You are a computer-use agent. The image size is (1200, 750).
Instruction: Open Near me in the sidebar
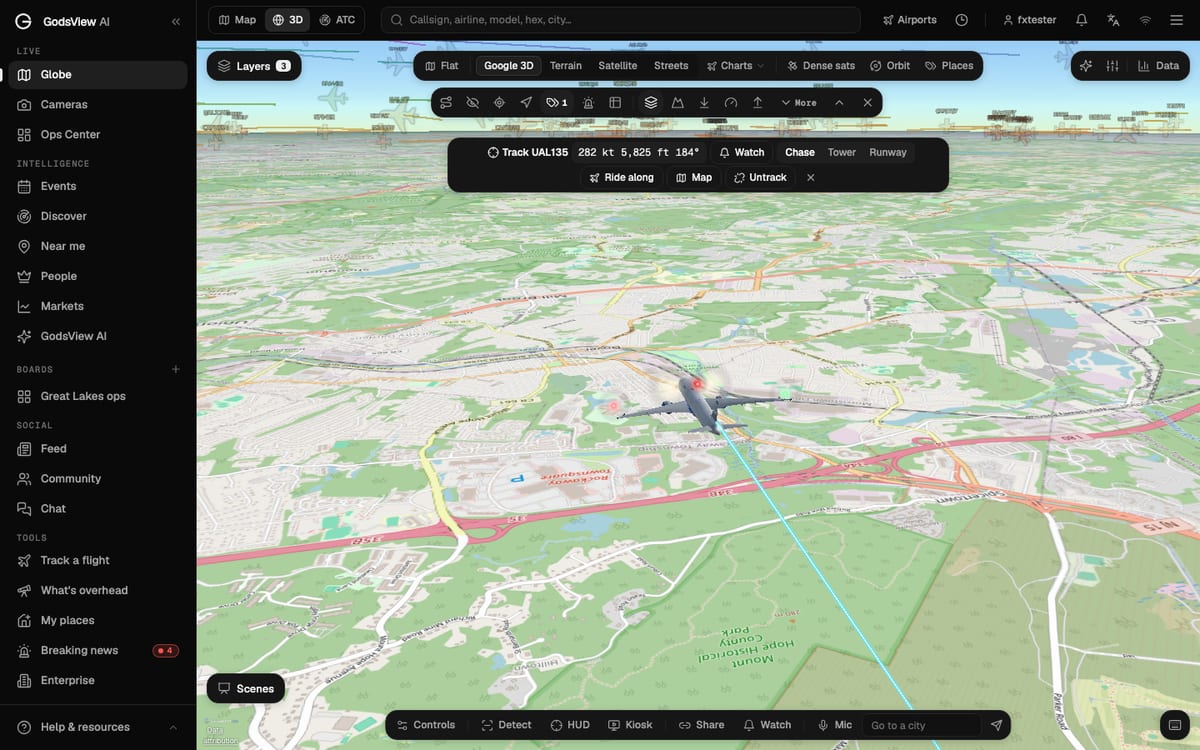click(98, 246)
